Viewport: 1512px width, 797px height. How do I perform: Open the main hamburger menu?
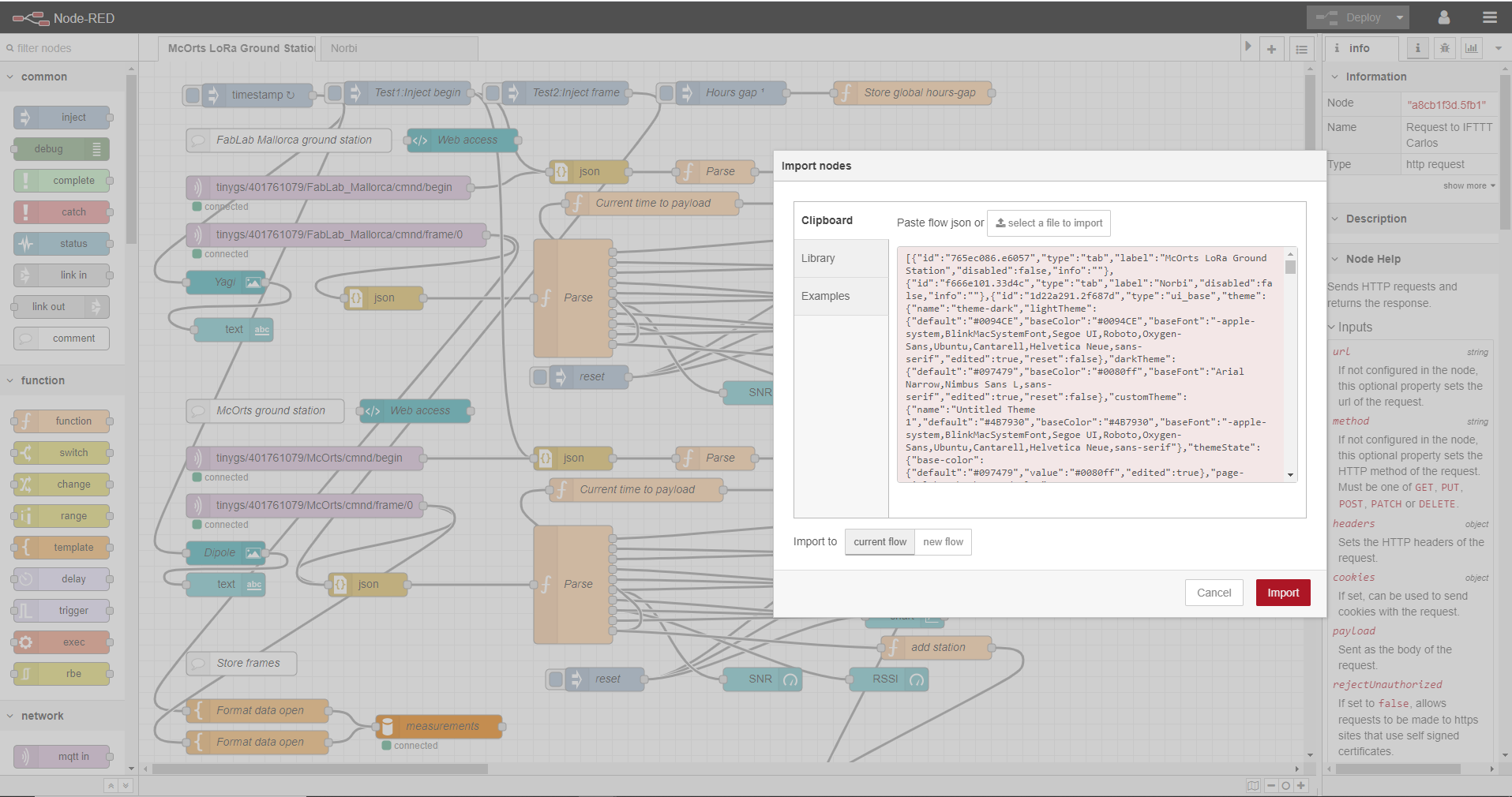1489,17
